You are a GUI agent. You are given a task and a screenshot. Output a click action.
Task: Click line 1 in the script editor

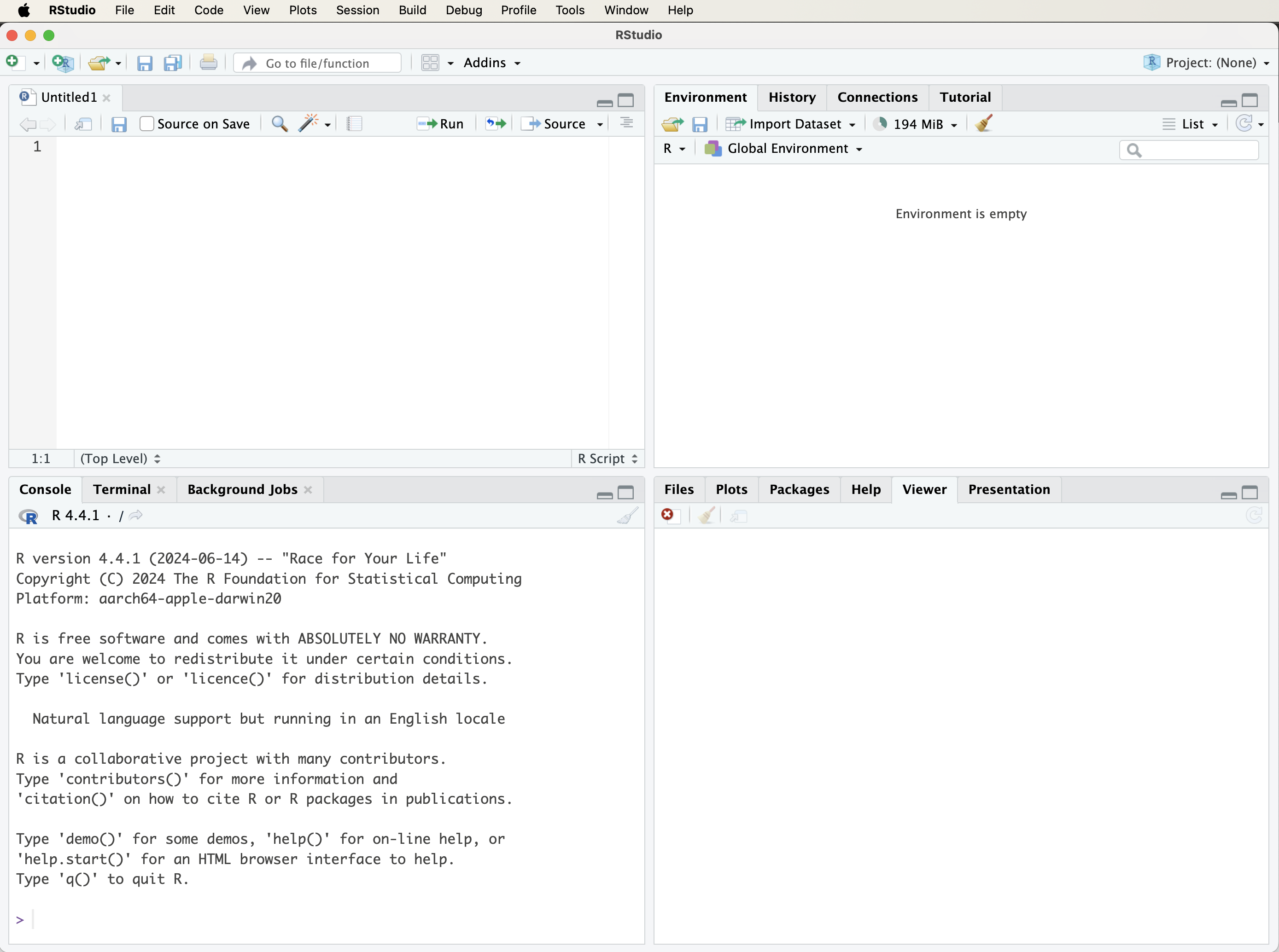[x=332, y=147]
